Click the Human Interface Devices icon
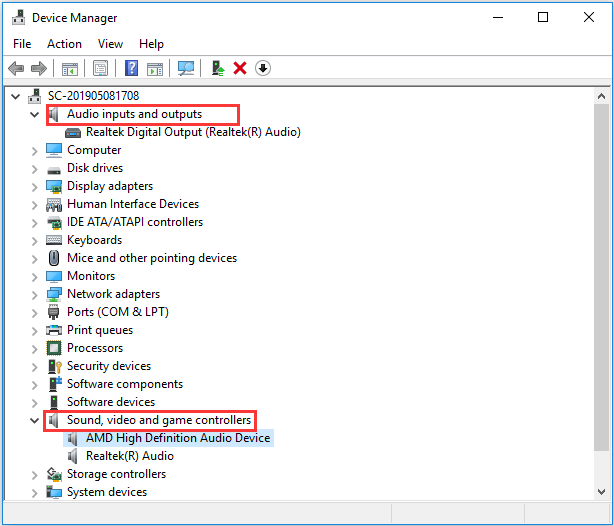Screen dimensions: 614x526 coord(54,204)
